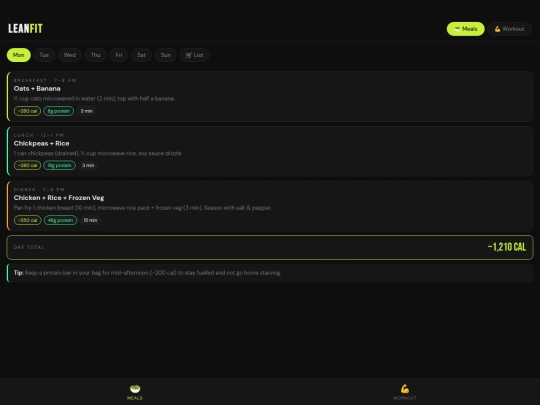The image size is (540, 405).
Task: Open Meals in bottom navigation bar
Action: coord(135,392)
